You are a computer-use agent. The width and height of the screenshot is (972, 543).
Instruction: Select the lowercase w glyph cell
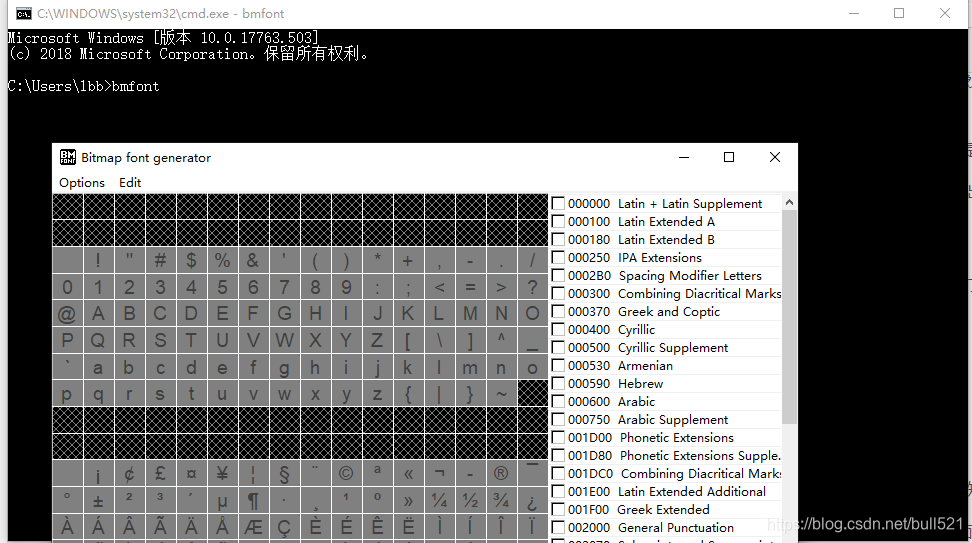[x=285, y=394]
